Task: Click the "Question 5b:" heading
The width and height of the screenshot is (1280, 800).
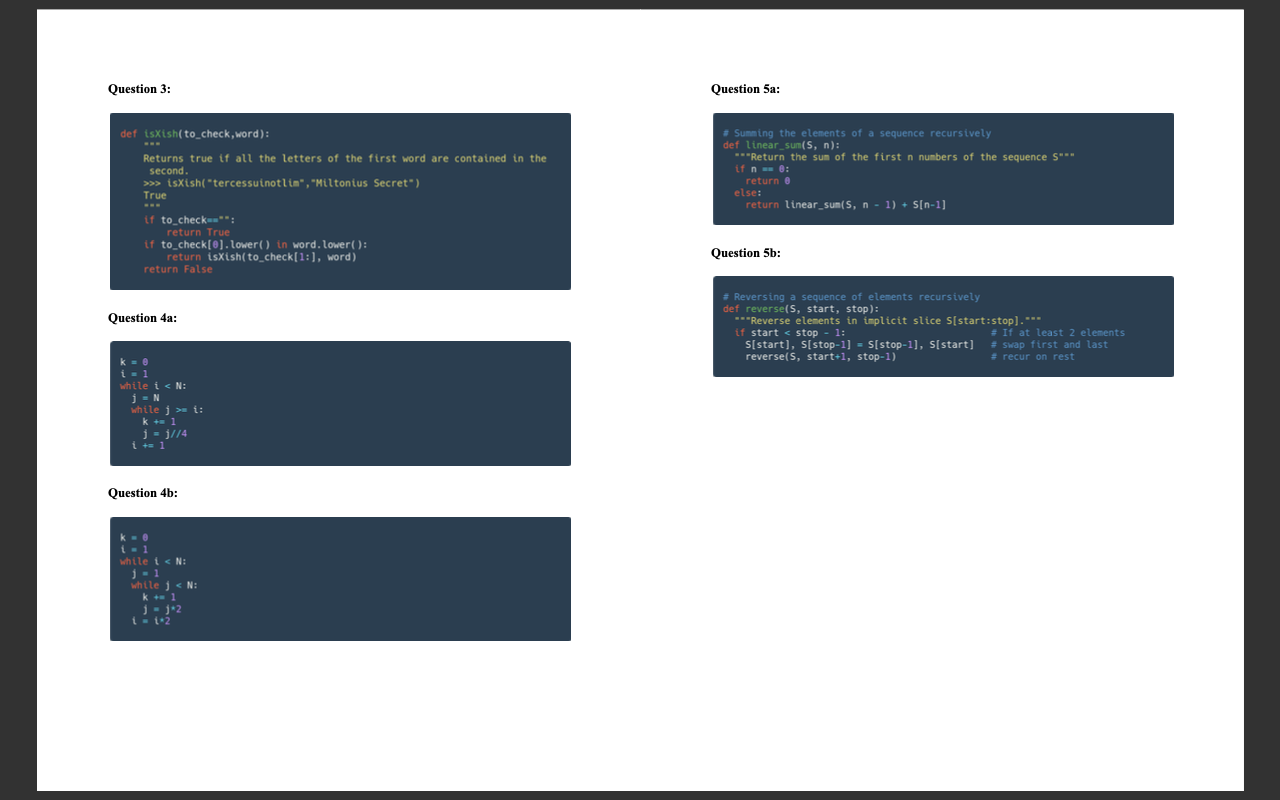Action: [x=746, y=253]
